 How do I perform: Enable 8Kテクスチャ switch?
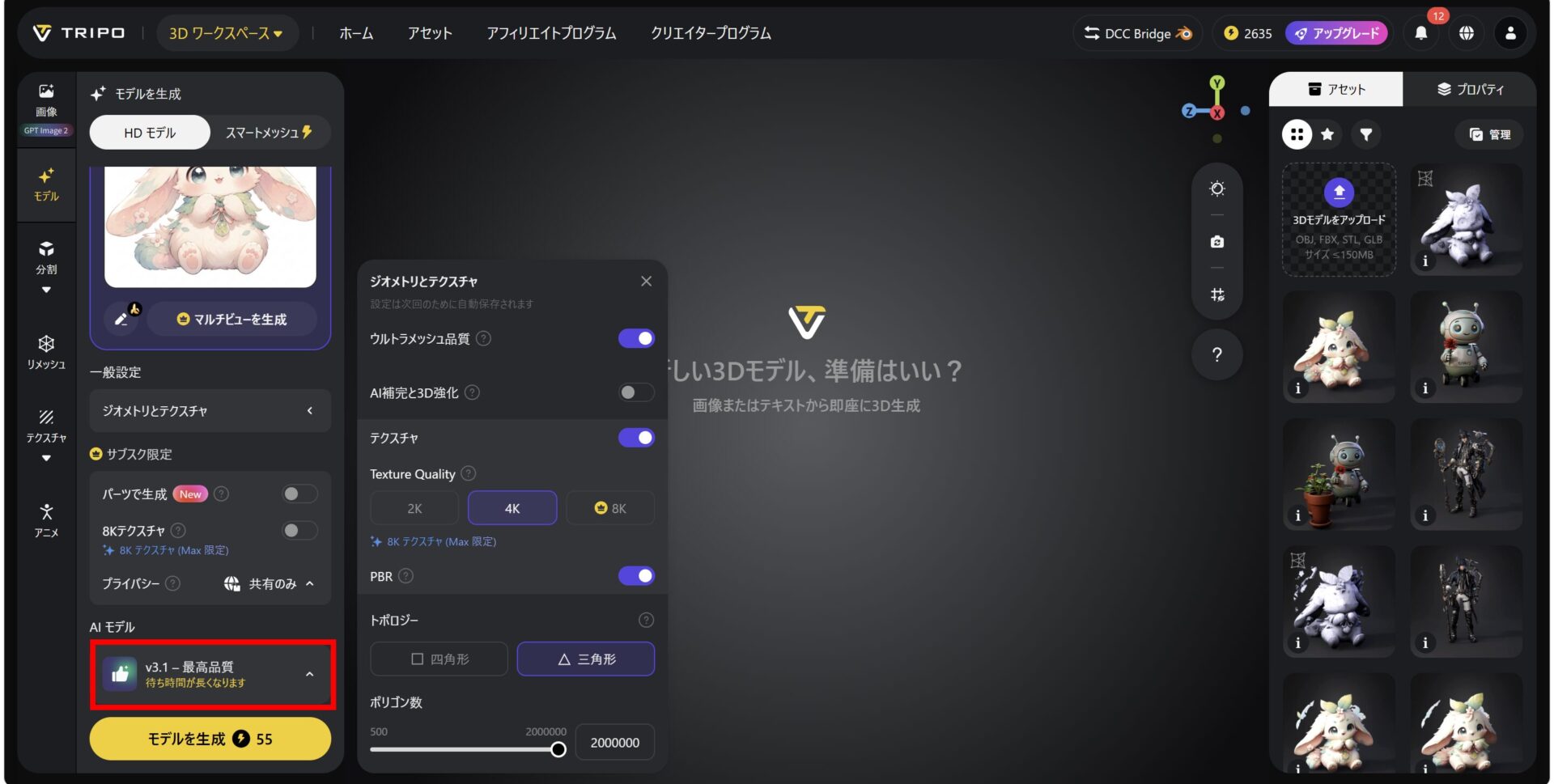pyautogui.click(x=299, y=531)
